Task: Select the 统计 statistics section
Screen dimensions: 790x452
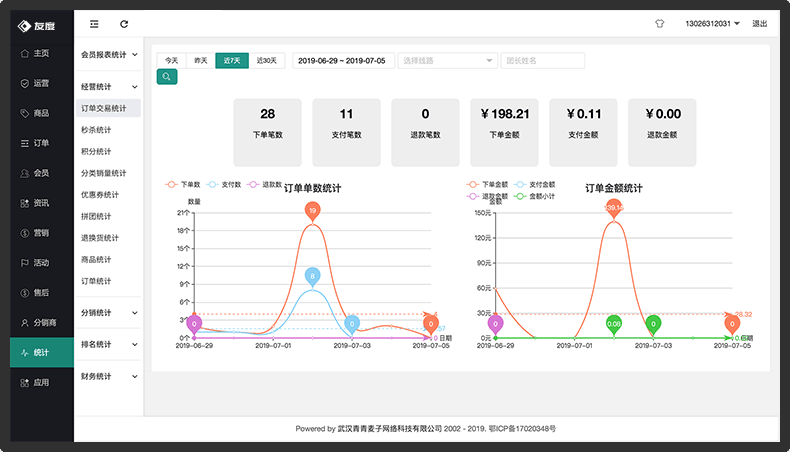Action: 42,353
